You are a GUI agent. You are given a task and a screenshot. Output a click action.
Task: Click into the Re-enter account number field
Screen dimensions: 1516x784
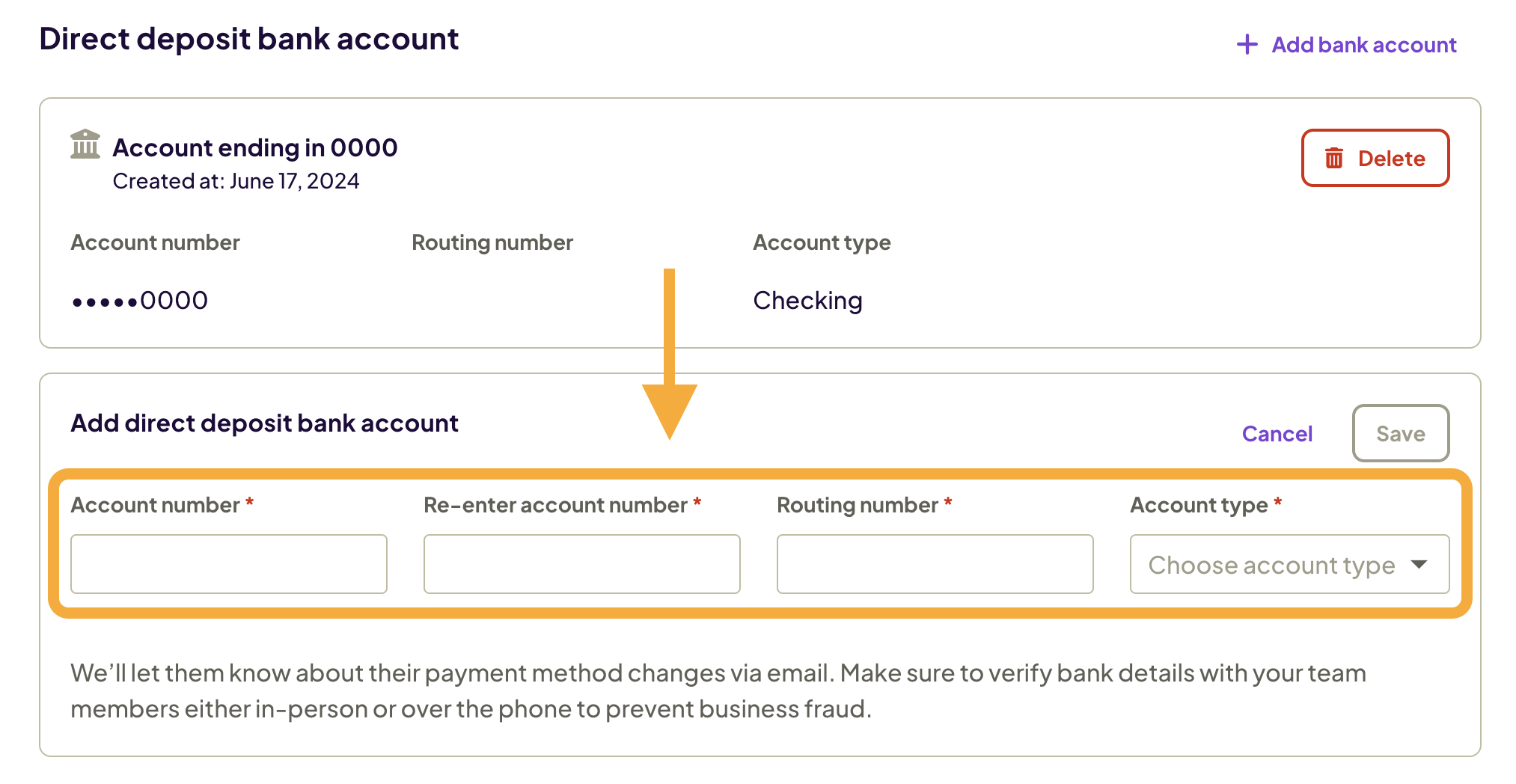tap(581, 564)
